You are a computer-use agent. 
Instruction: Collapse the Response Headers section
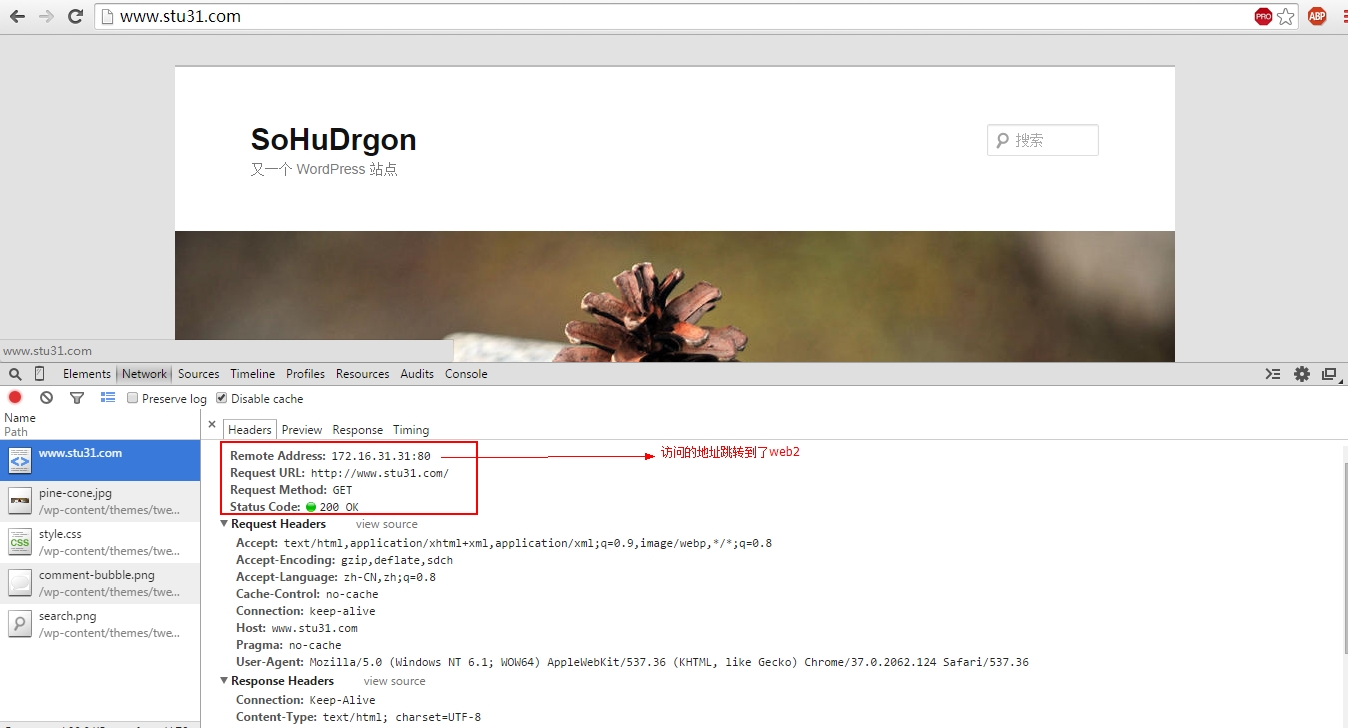click(x=224, y=681)
